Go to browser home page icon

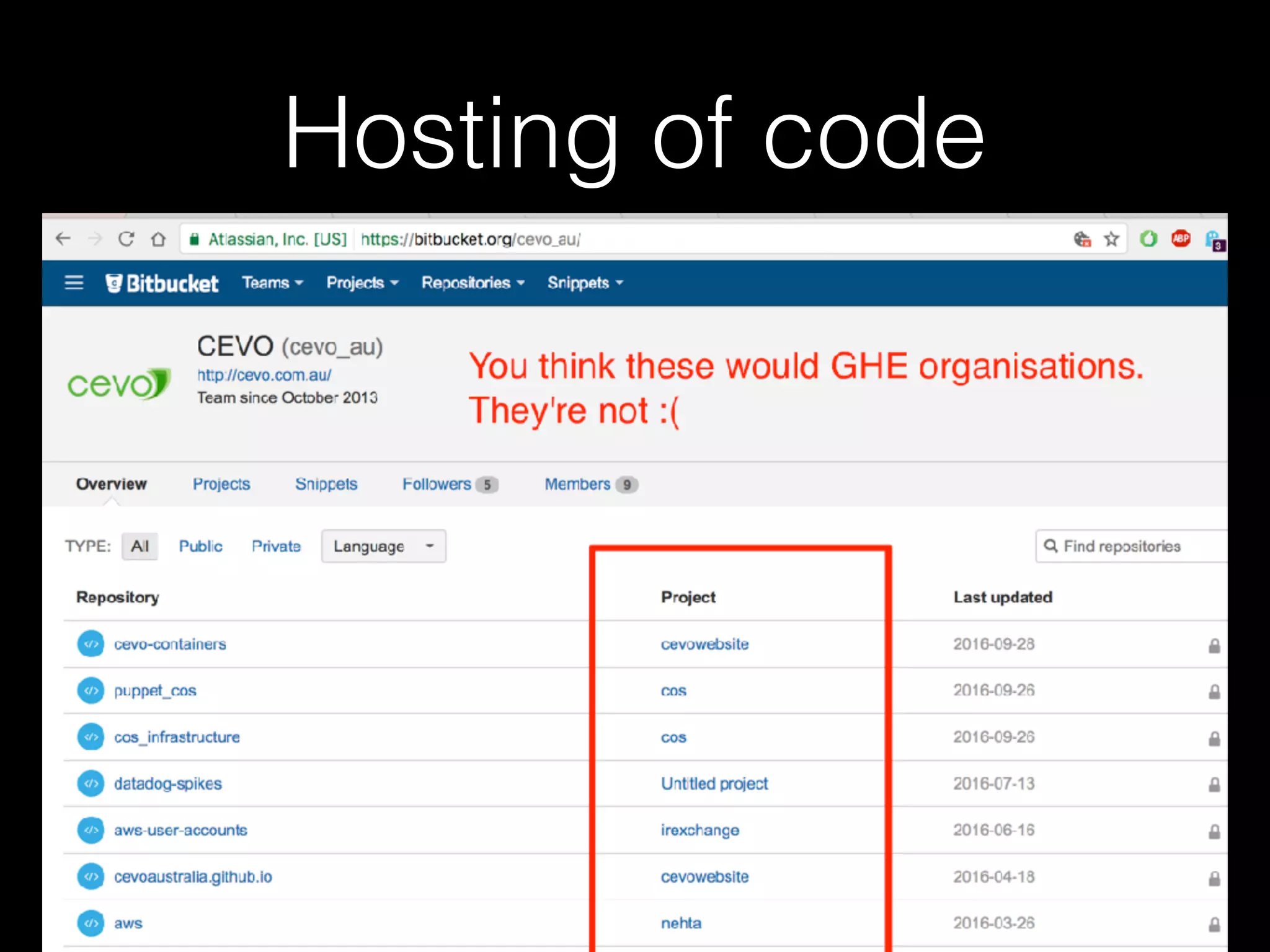click(x=159, y=239)
